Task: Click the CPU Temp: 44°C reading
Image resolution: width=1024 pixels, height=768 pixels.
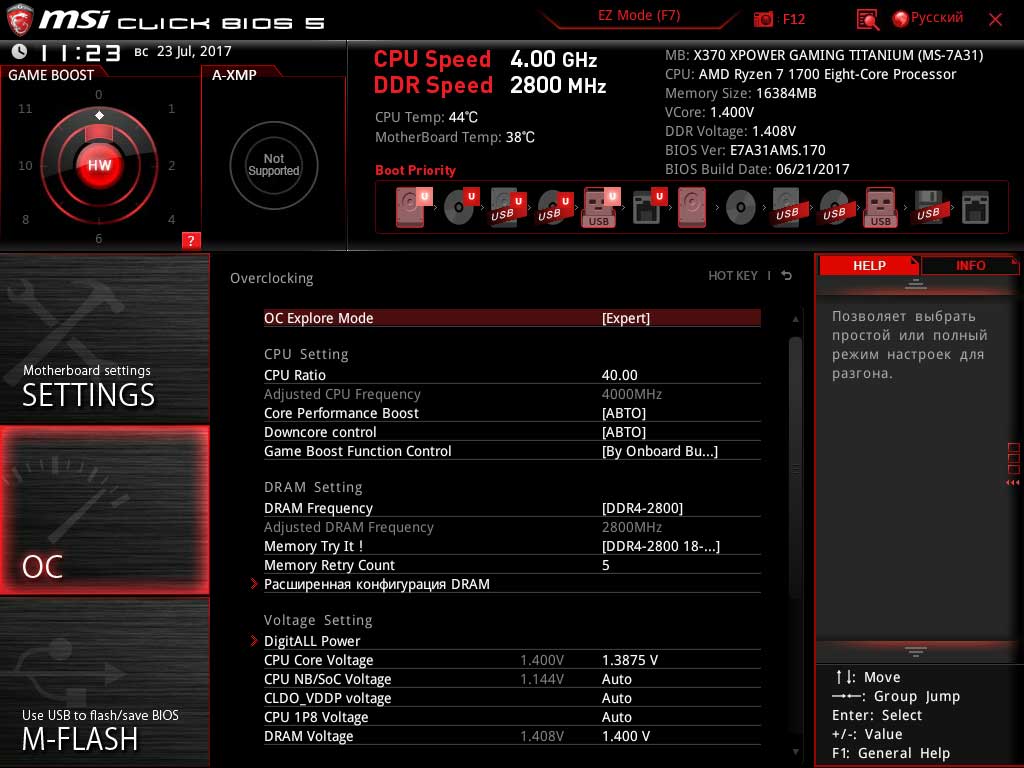Action: (426, 117)
